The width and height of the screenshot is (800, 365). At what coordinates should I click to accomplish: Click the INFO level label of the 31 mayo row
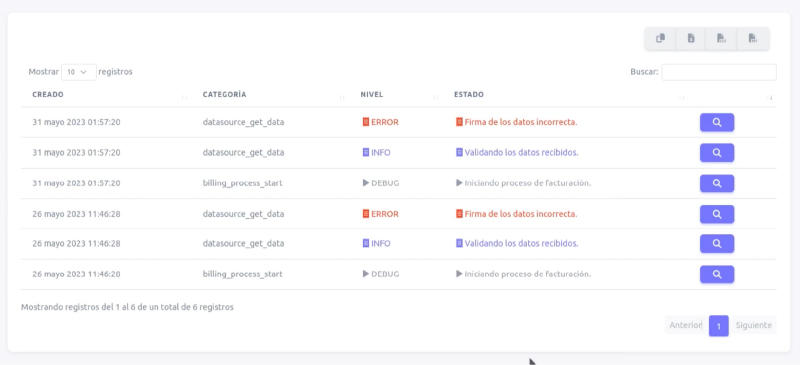point(377,153)
